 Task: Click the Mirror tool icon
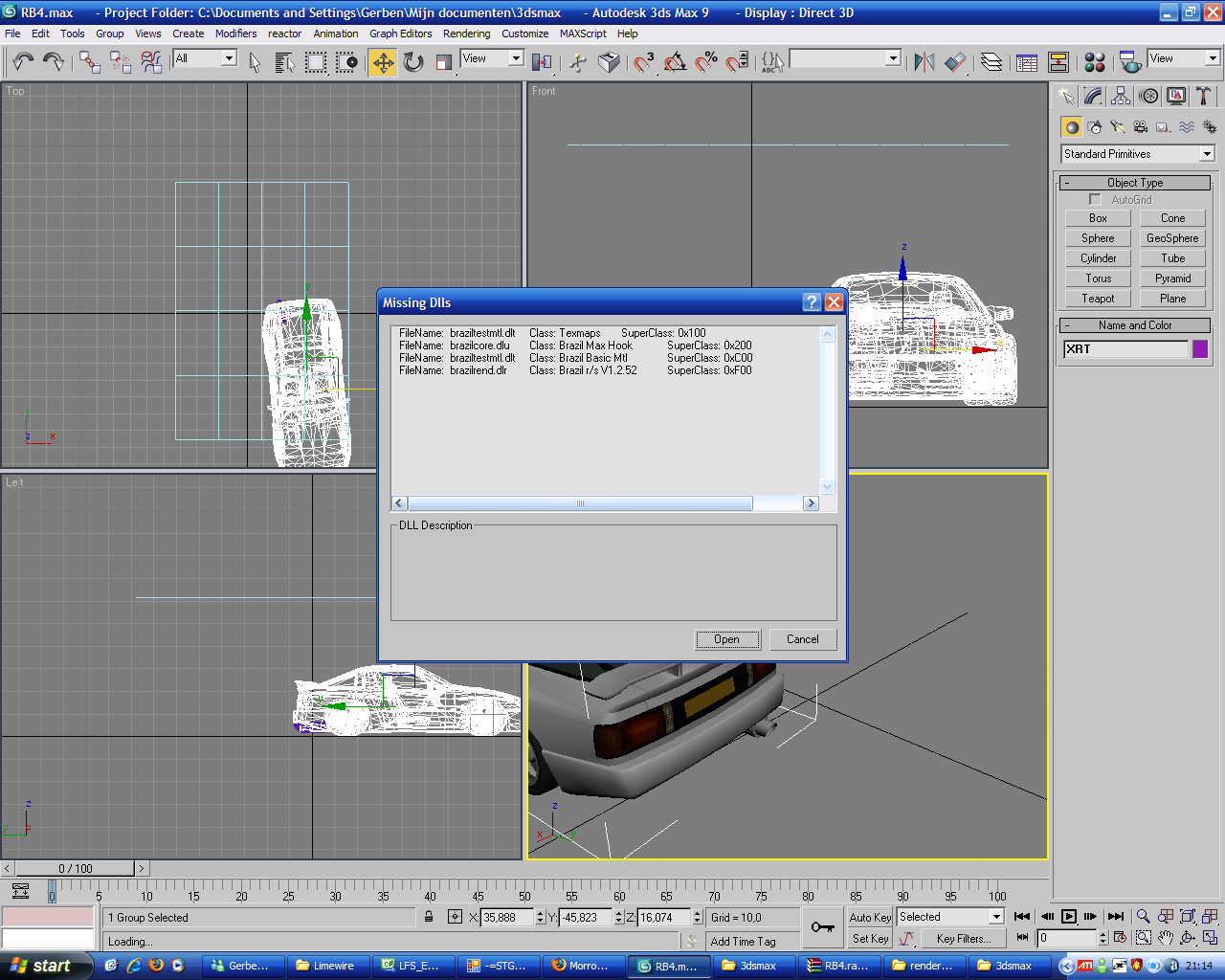(924, 62)
